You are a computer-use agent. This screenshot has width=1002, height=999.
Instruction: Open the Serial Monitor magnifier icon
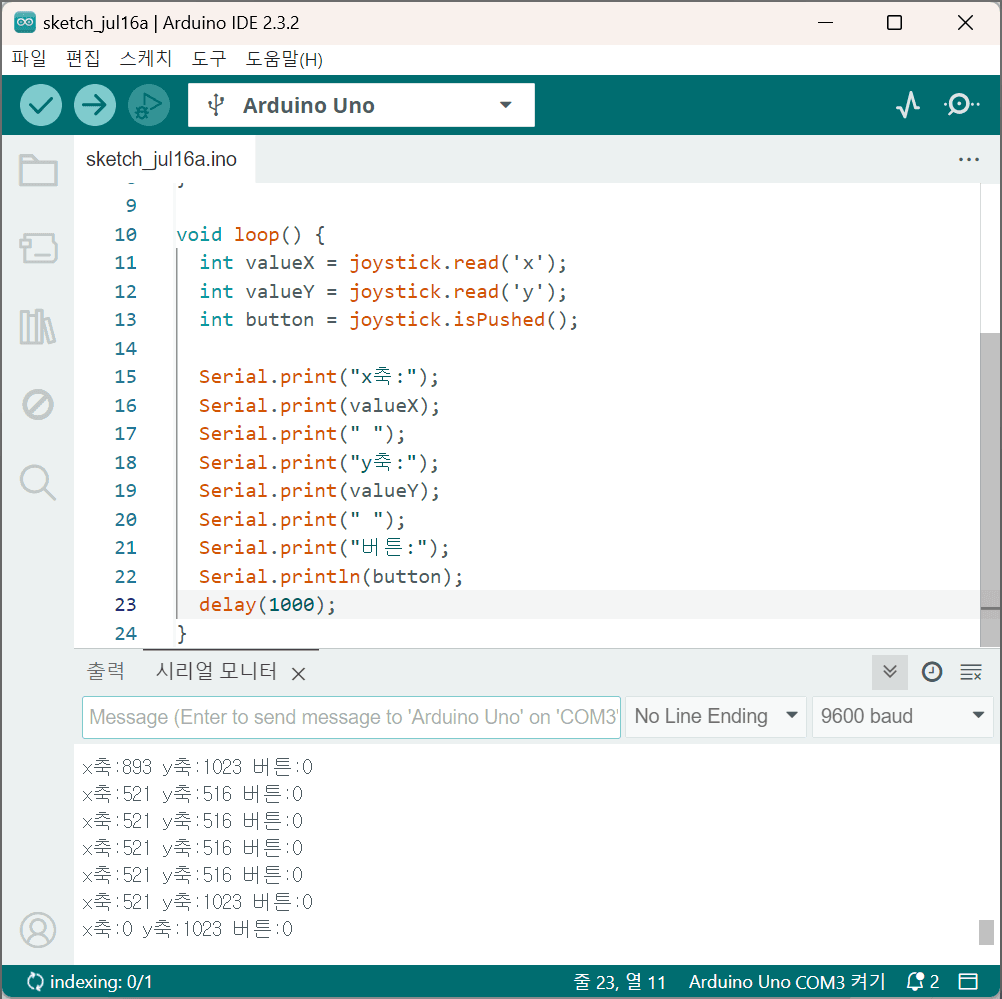click(961, 104)
